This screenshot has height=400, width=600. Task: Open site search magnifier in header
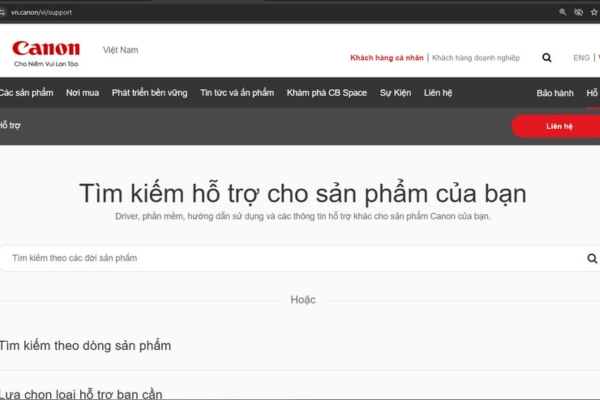(x=547, y=58)
